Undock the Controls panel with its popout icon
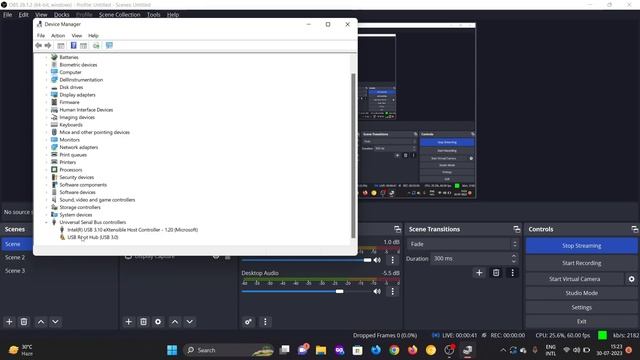 (634, 229)
